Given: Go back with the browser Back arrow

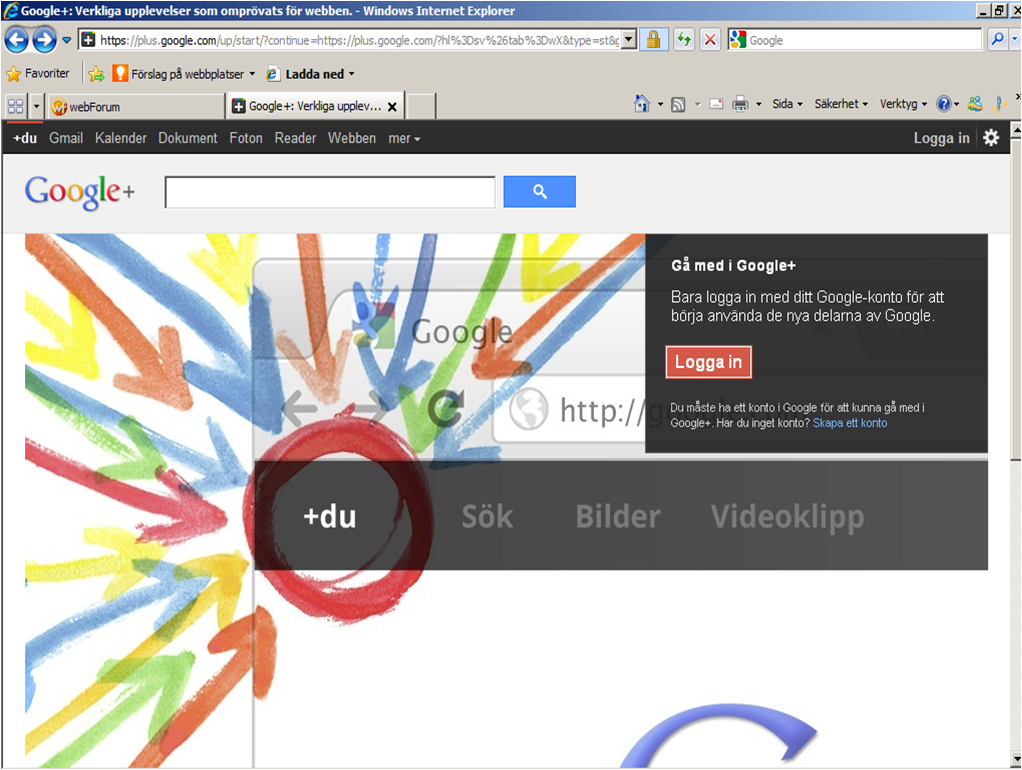Looking at the screenshot, I should click(16, 40).
